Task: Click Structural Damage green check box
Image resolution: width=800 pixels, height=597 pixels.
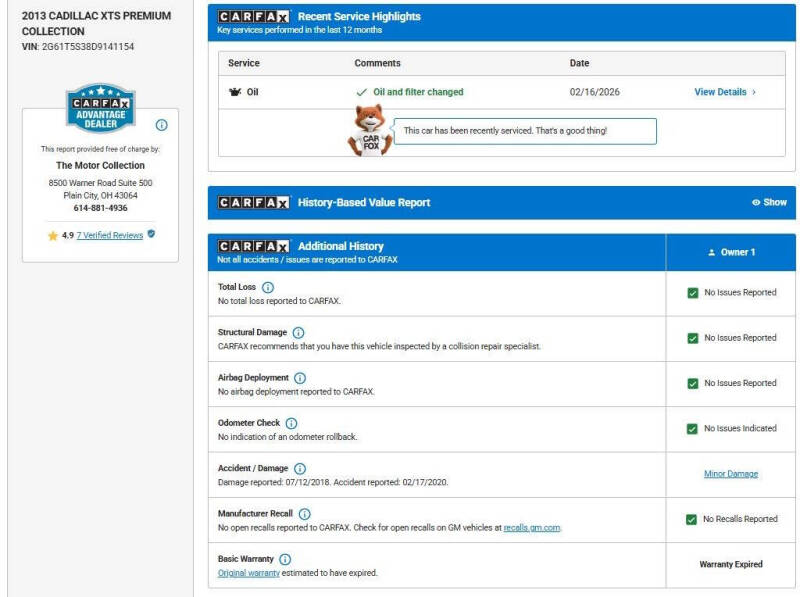Action: pyautogui.click(x=692, y=338)
